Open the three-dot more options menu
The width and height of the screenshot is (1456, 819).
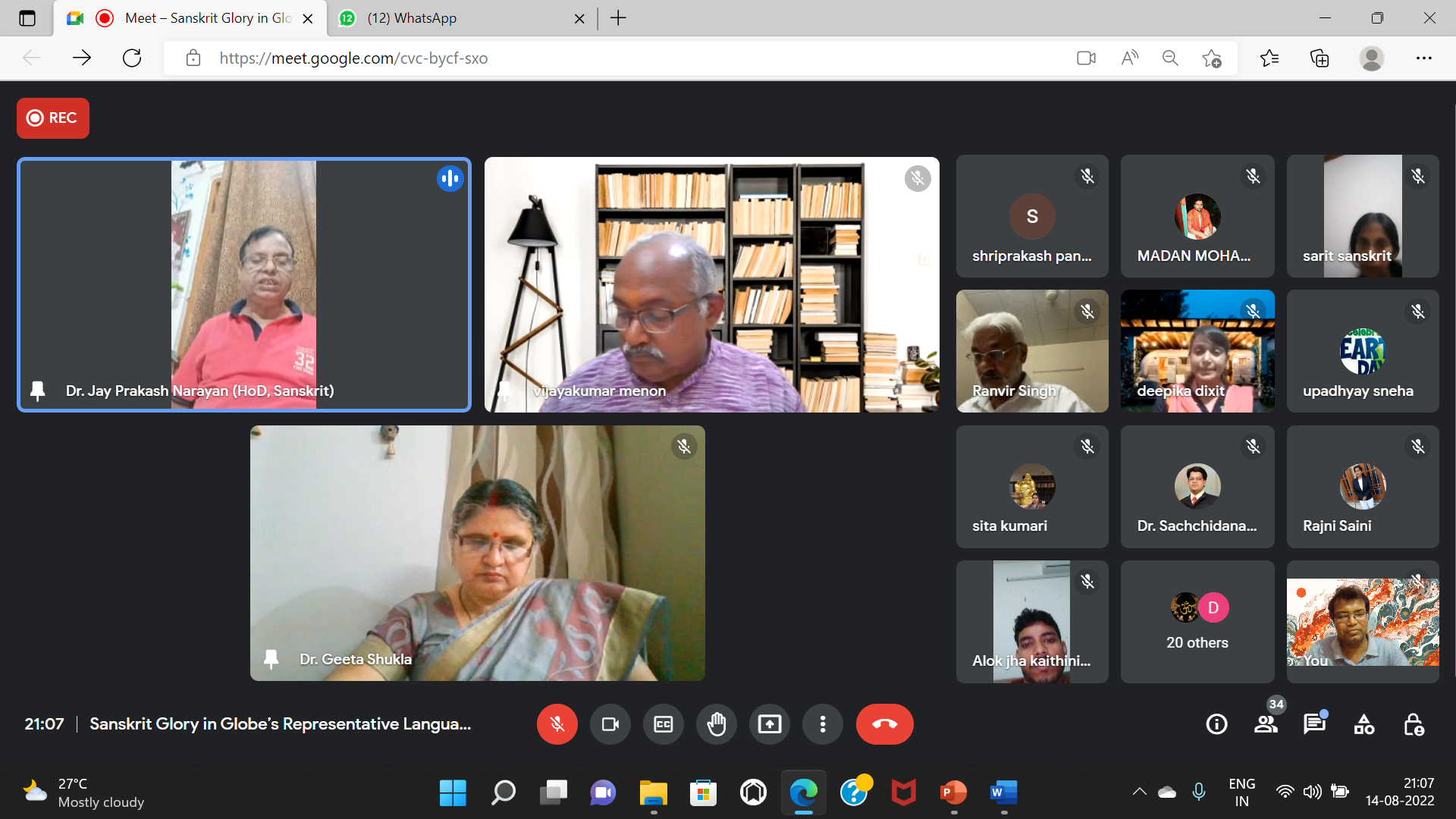tap(822, 724)
